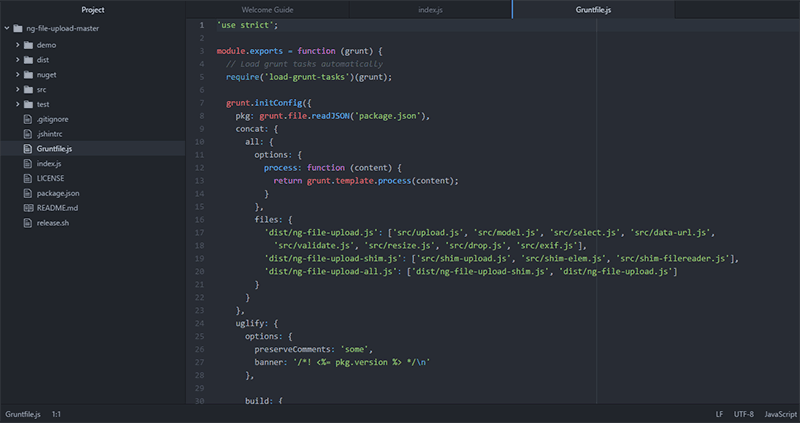The height and width of the screenshot is (423, 800).
Task: Click the .jshintrc file icon
Action: tap(28, 134)
